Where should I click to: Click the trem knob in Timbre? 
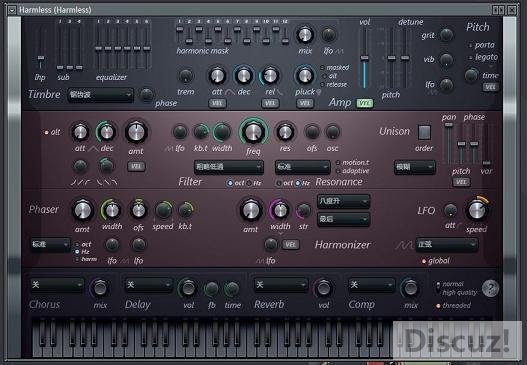[186, 76]
